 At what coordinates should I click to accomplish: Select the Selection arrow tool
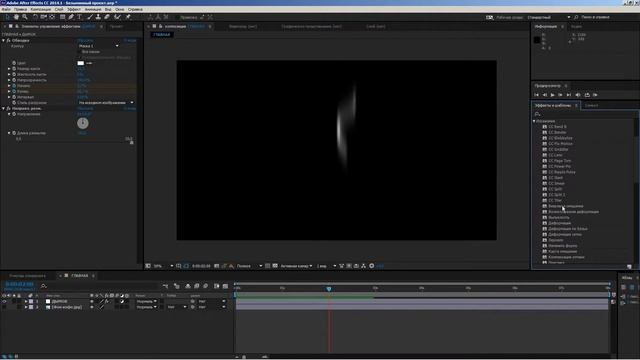(7, 17)
